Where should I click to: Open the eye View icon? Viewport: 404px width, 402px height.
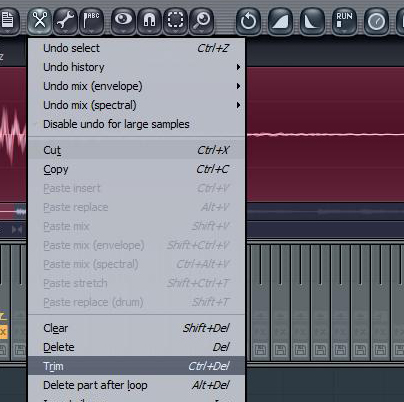(x=123, y=21)
